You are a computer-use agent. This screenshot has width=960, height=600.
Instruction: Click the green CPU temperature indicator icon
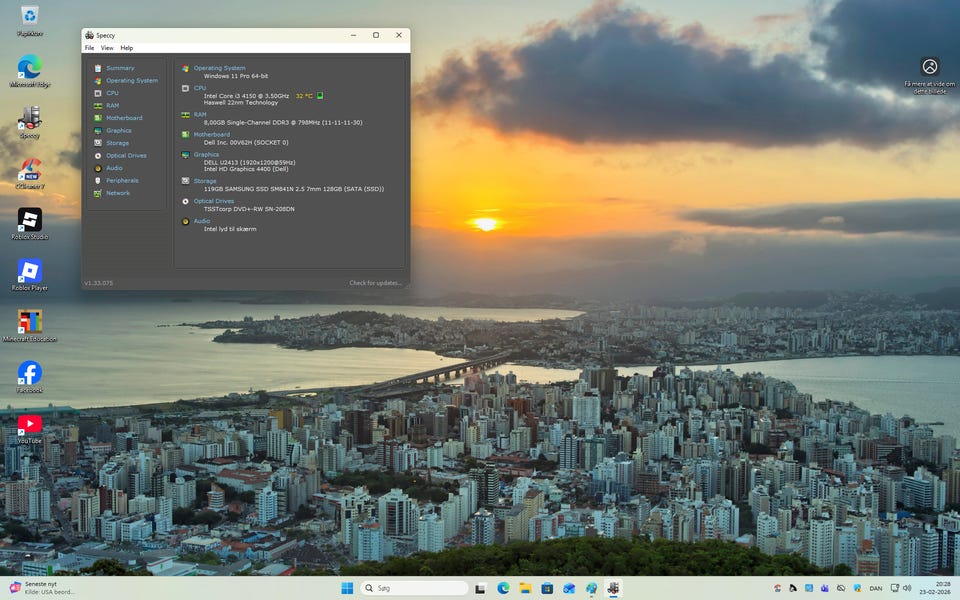[x=320, y=96]
